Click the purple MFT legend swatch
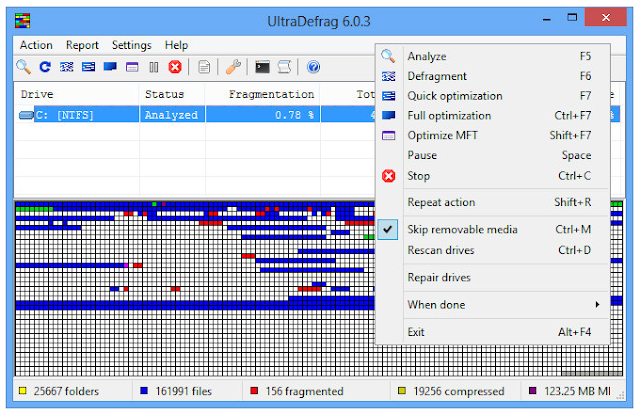This screenshot has height=415, width=640. [533, 391]
